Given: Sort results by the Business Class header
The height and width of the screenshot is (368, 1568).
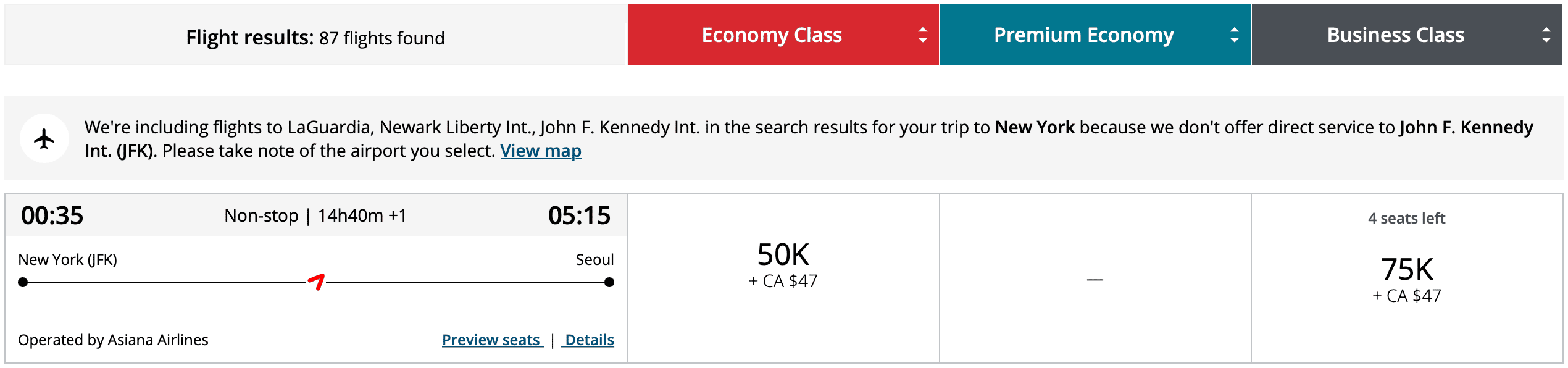Looking at the screenshot, I should [1395, 35].
